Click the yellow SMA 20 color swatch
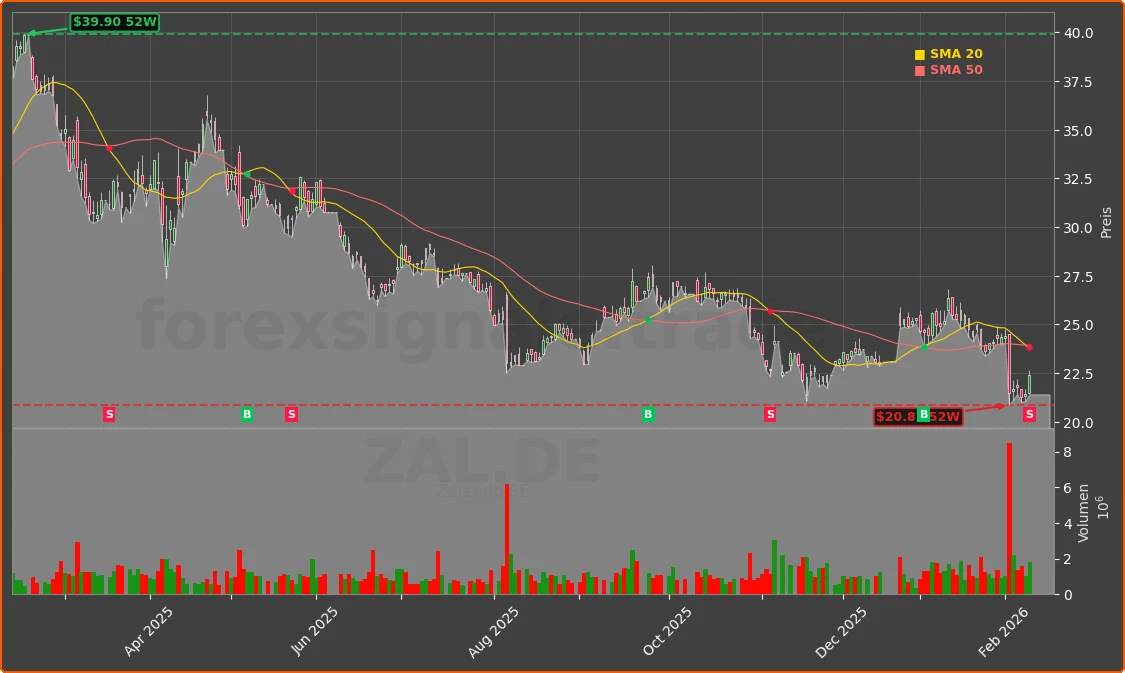 [918, 53]
